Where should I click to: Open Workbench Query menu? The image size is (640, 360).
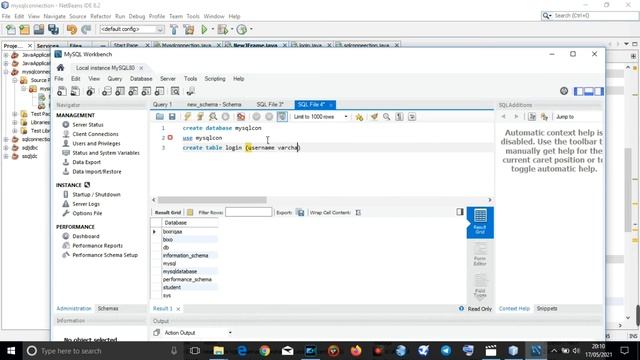pos(115,79)
